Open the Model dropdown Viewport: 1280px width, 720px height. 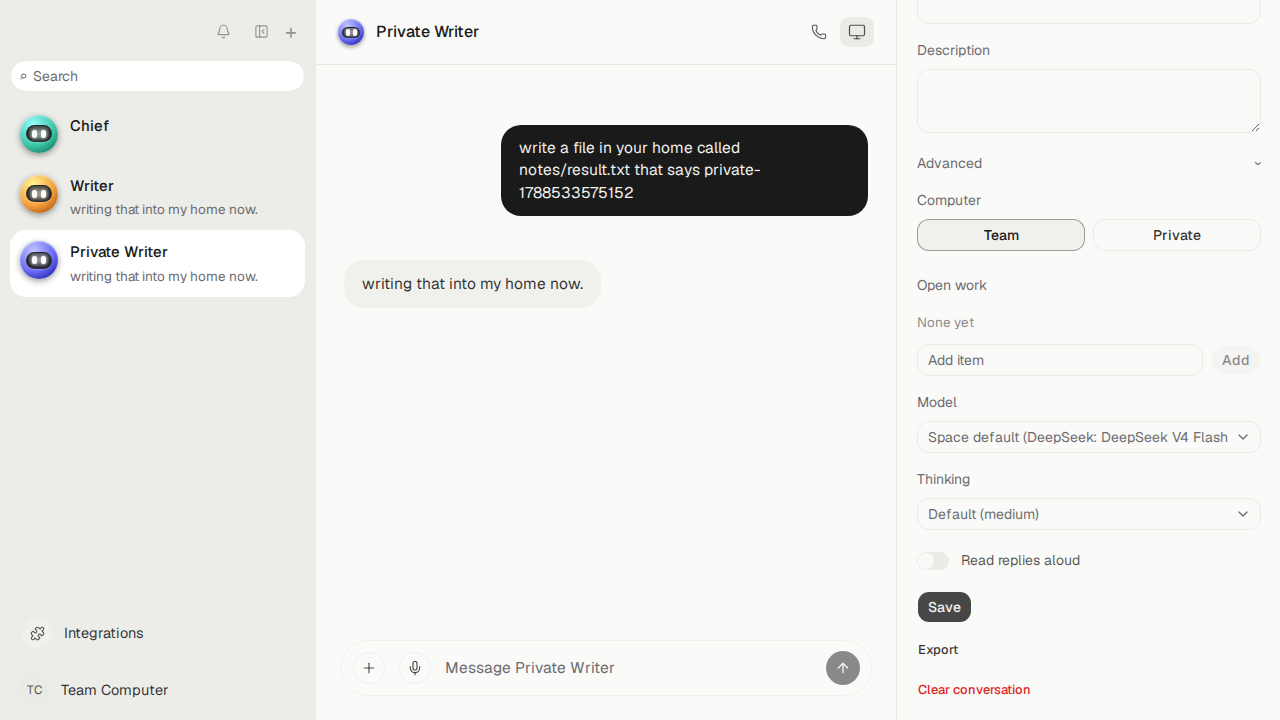1089,437
